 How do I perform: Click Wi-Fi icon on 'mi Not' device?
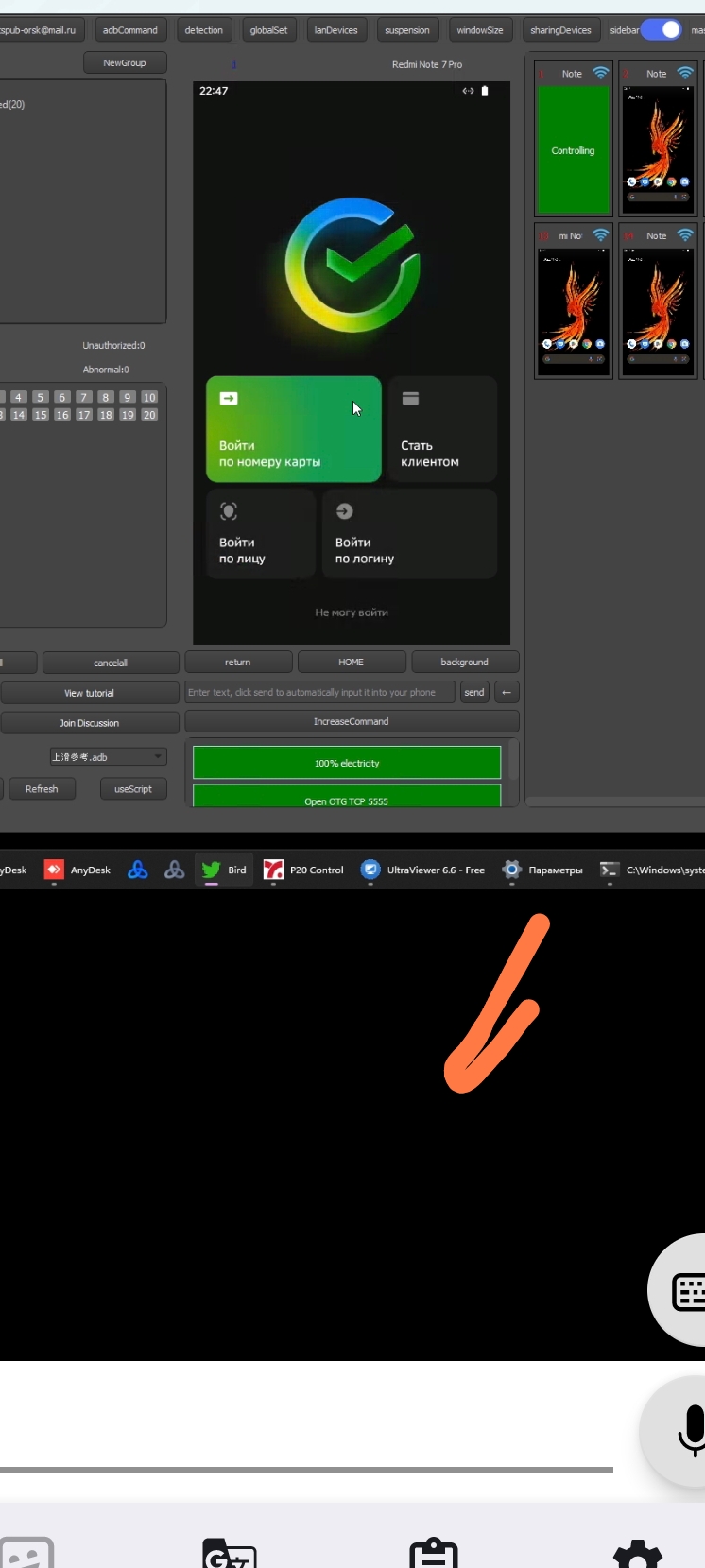click(x=600, y=235)
